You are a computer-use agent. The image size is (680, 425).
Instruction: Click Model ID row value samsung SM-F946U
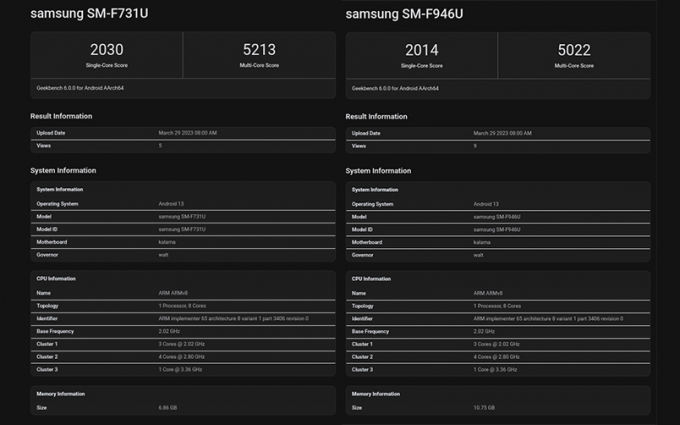[497, 229]
